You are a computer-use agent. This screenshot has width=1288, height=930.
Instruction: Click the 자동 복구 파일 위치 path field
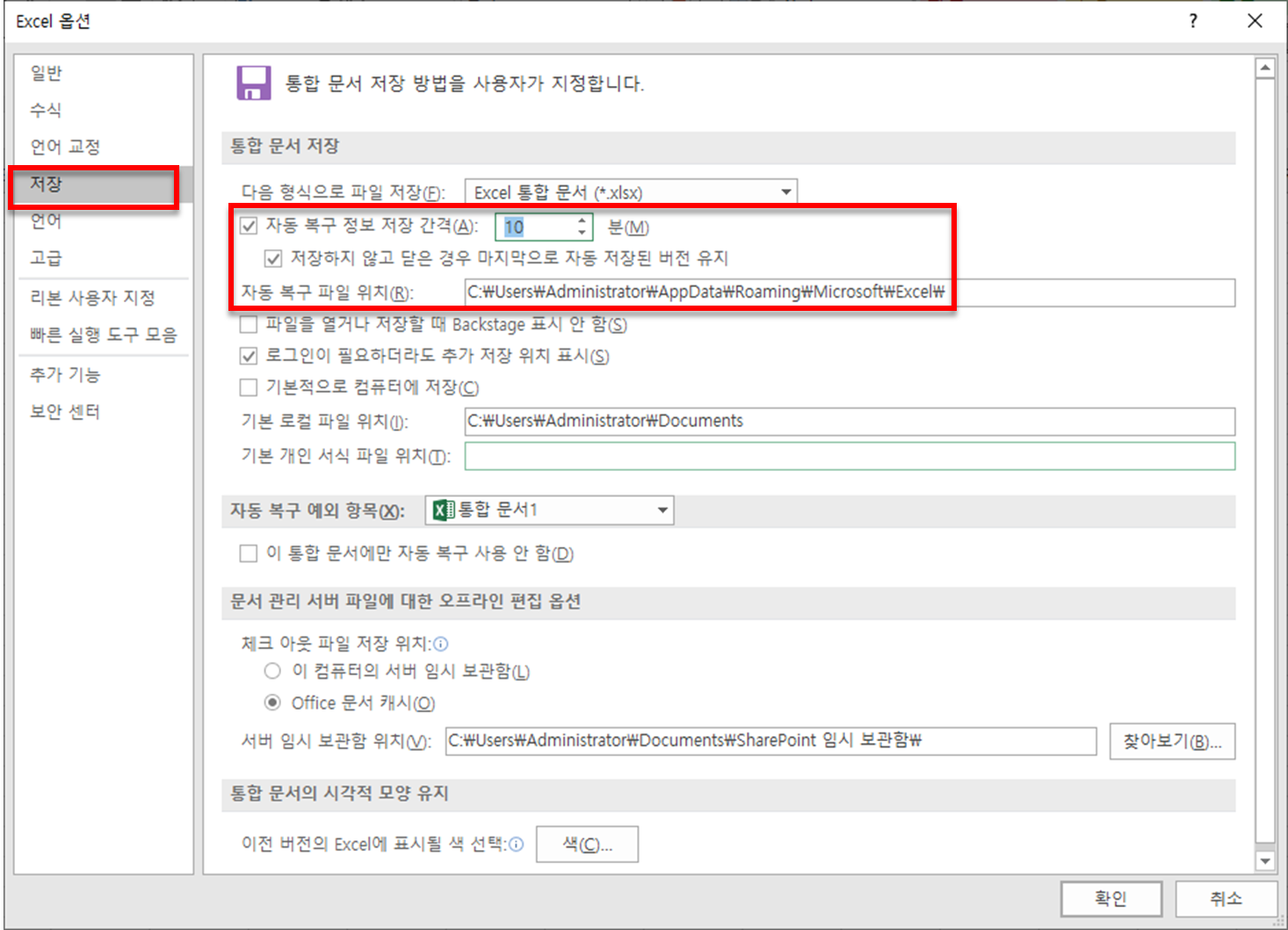click(850, 292)
